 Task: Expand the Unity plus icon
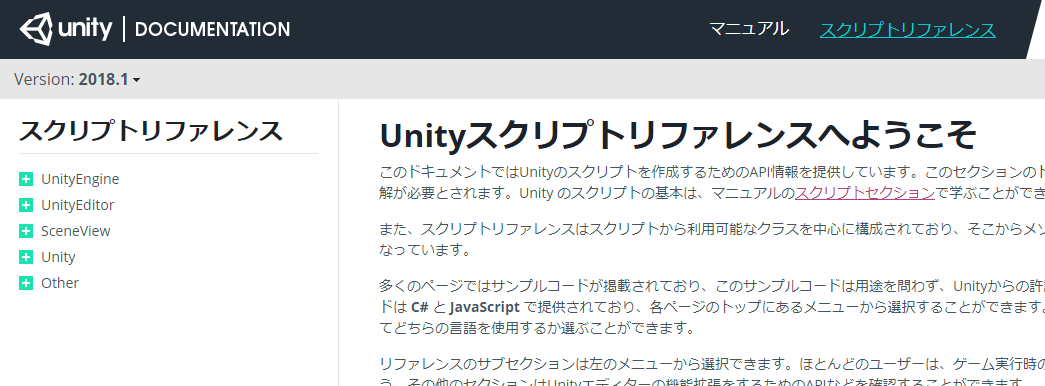(26, 257)
